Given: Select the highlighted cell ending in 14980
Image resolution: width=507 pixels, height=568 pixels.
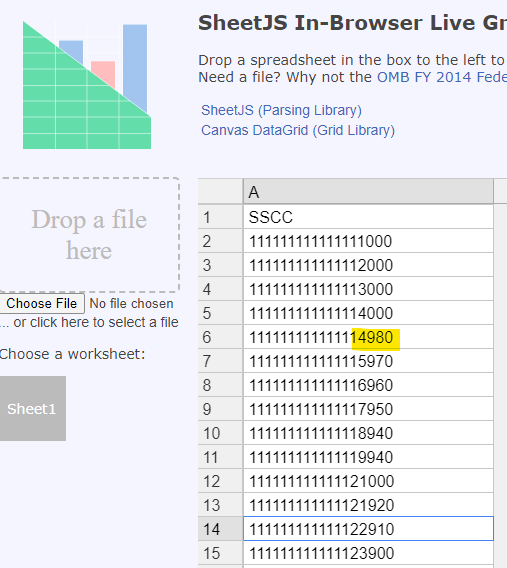Looking at the screenshot, I should pos(368,337).
